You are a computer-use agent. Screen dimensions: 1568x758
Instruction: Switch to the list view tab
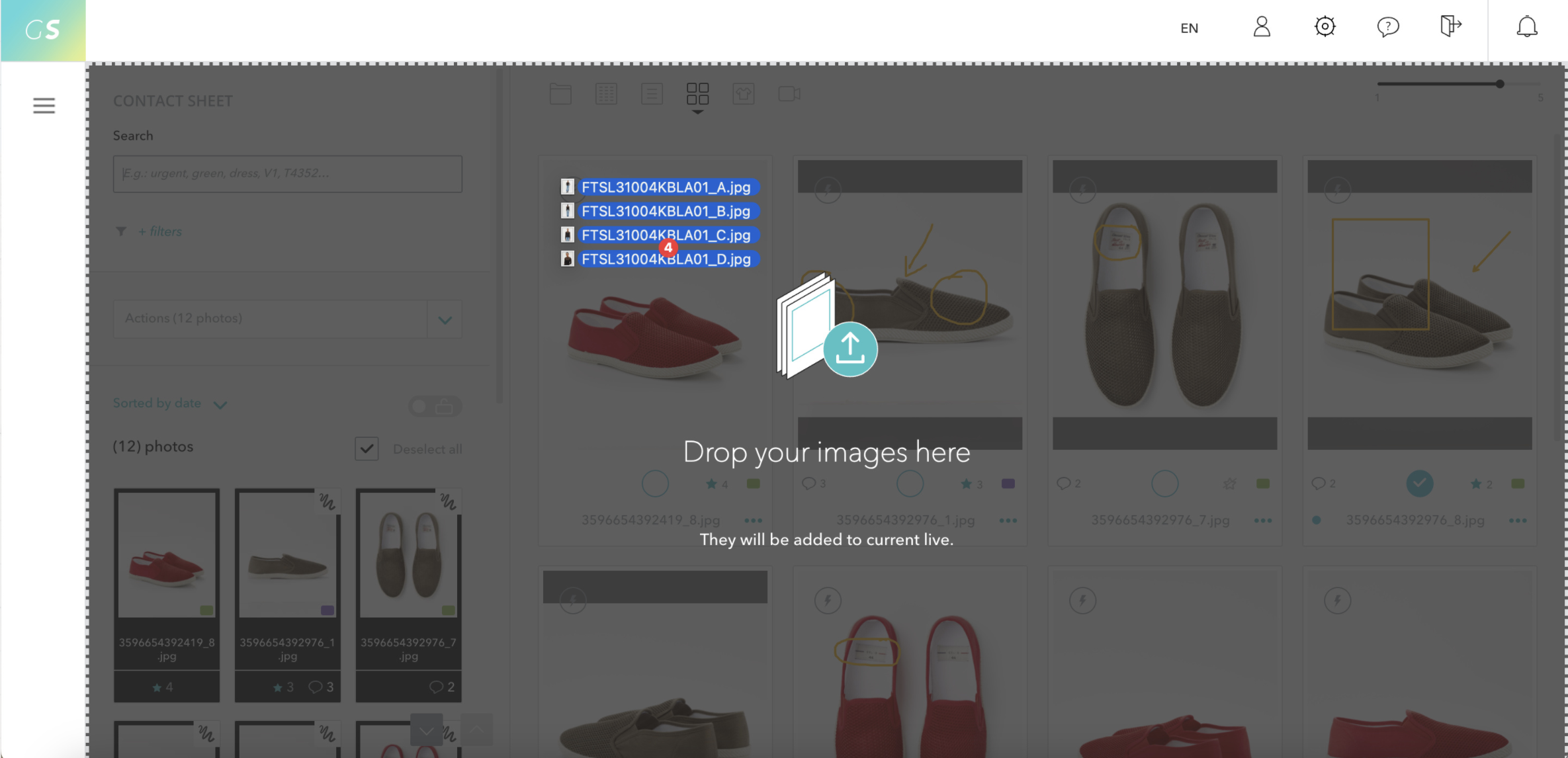click(x=652, y=94)
